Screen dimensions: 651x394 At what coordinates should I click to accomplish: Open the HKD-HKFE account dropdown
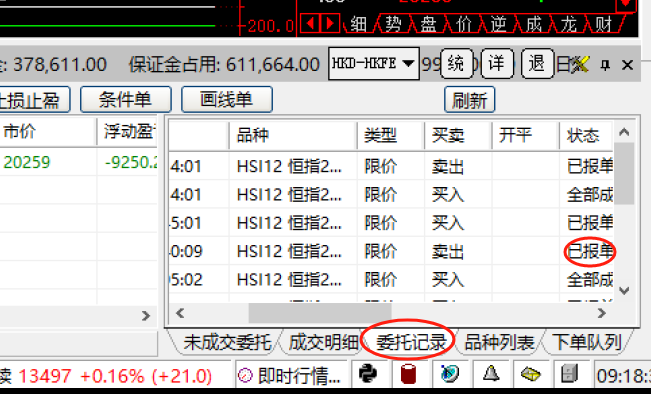point(374,64)
